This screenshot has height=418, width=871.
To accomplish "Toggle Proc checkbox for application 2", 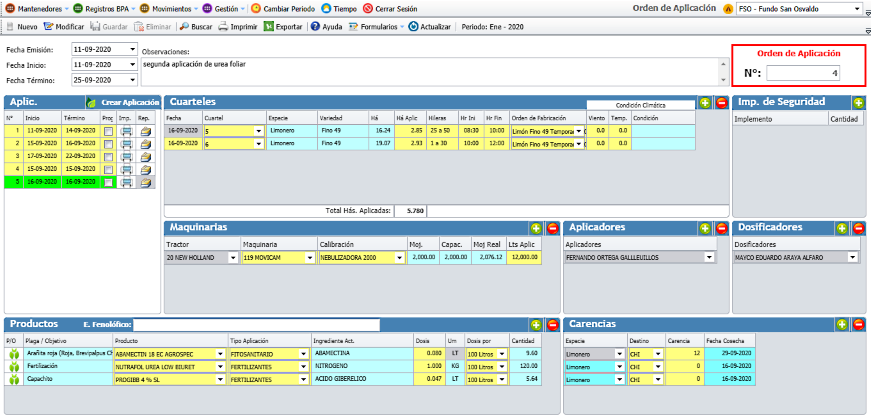I will (108, 144).
